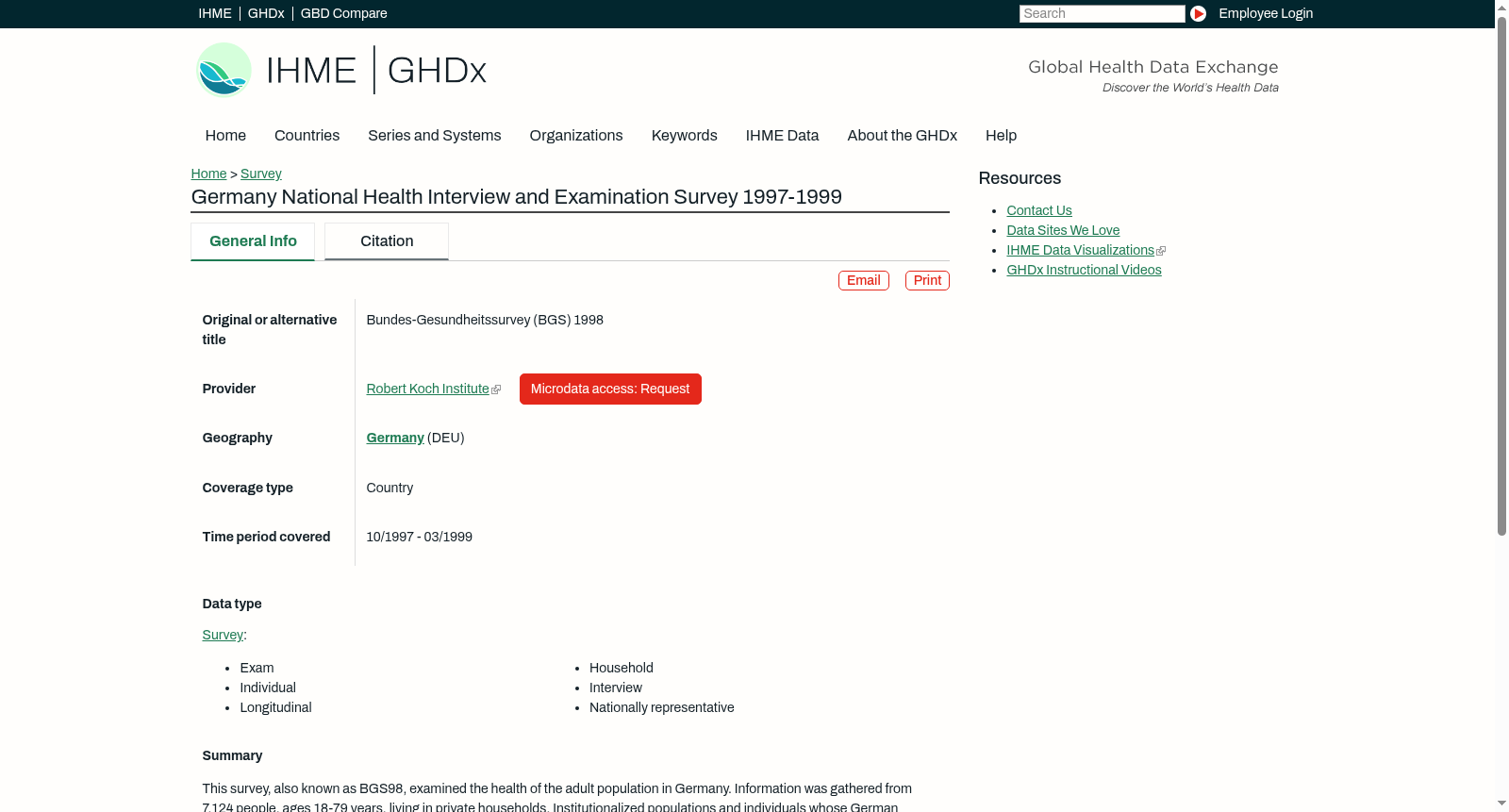The height and width of the screenshot is (812, 1509).
Task: Open the GHDx link in top bar
Action: pos(266,13)
